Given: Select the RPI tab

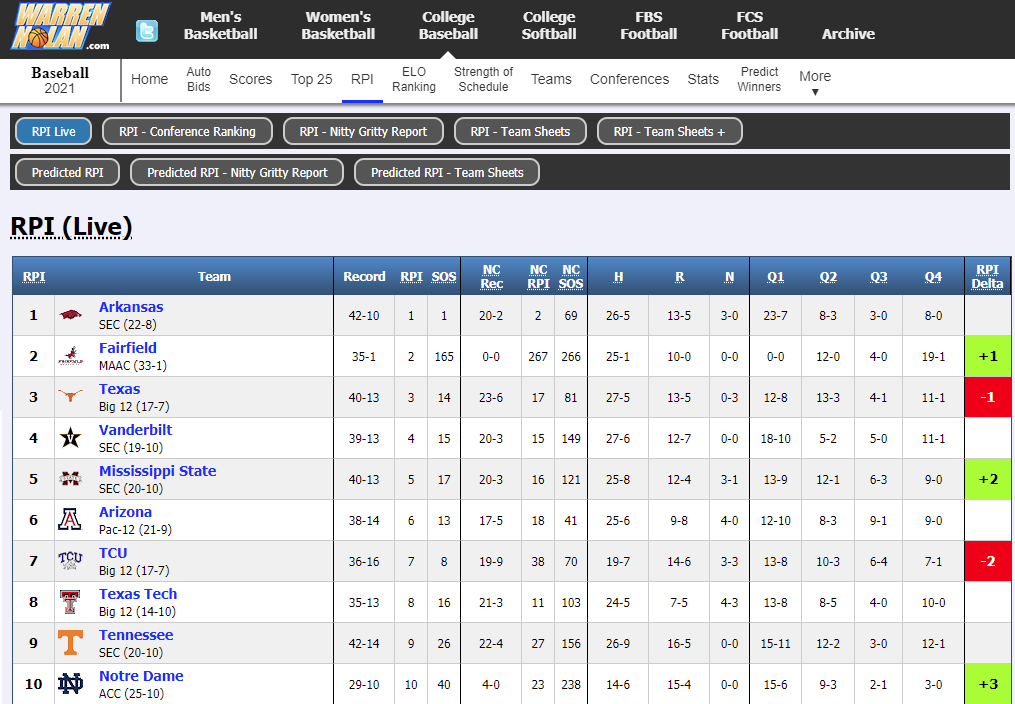Looking at the screenshot, I should (362, 79).
